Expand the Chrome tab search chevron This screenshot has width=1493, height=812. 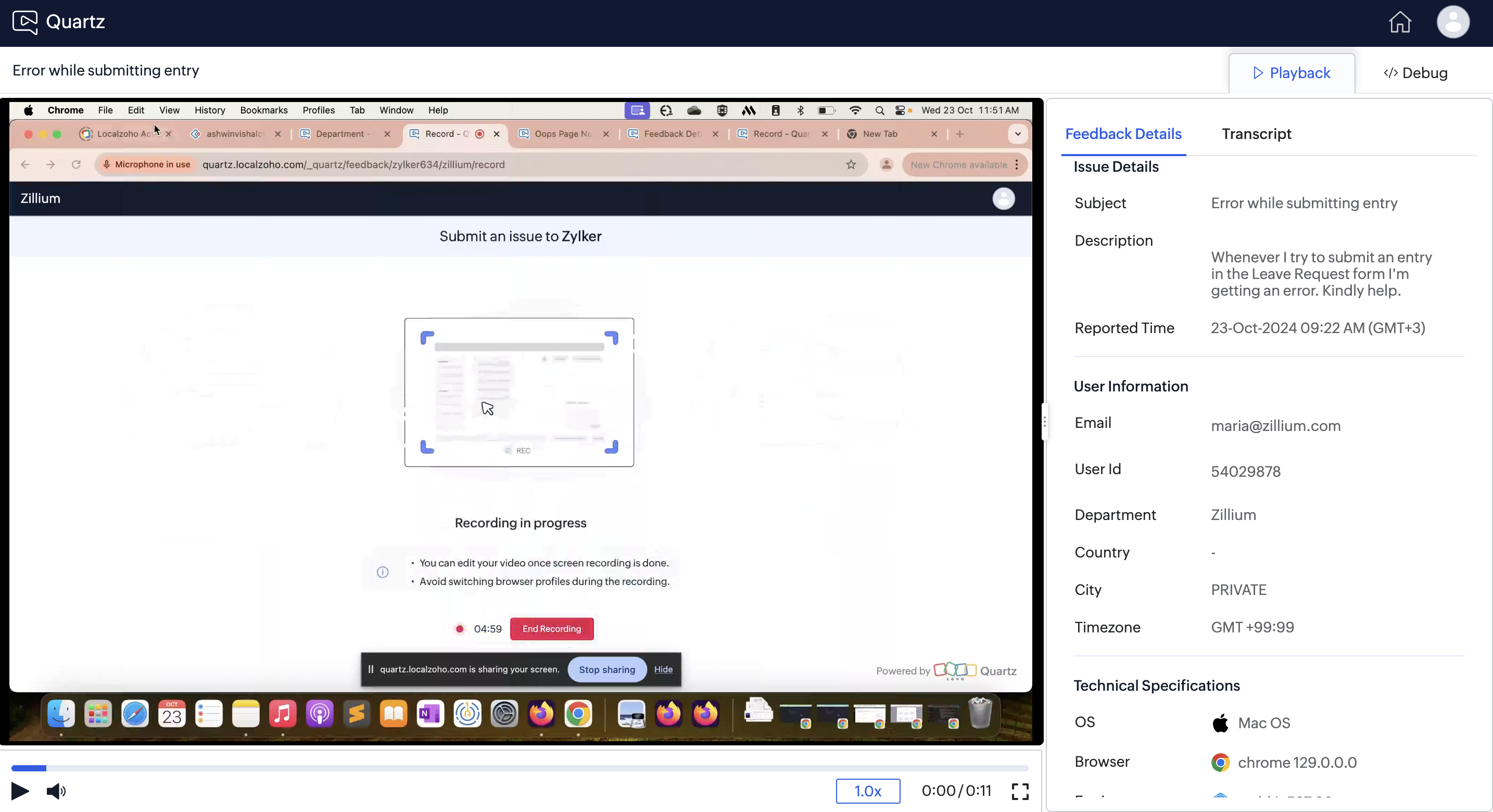click(1018, 134)
